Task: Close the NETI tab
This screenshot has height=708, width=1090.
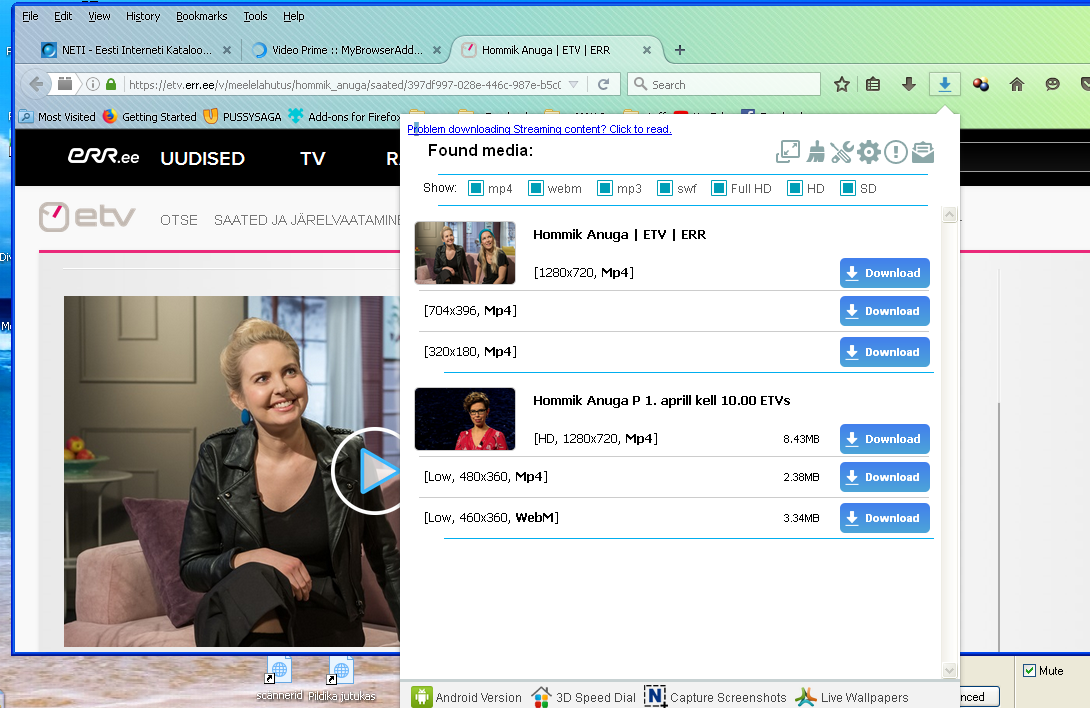Action: tap(227, 50)
